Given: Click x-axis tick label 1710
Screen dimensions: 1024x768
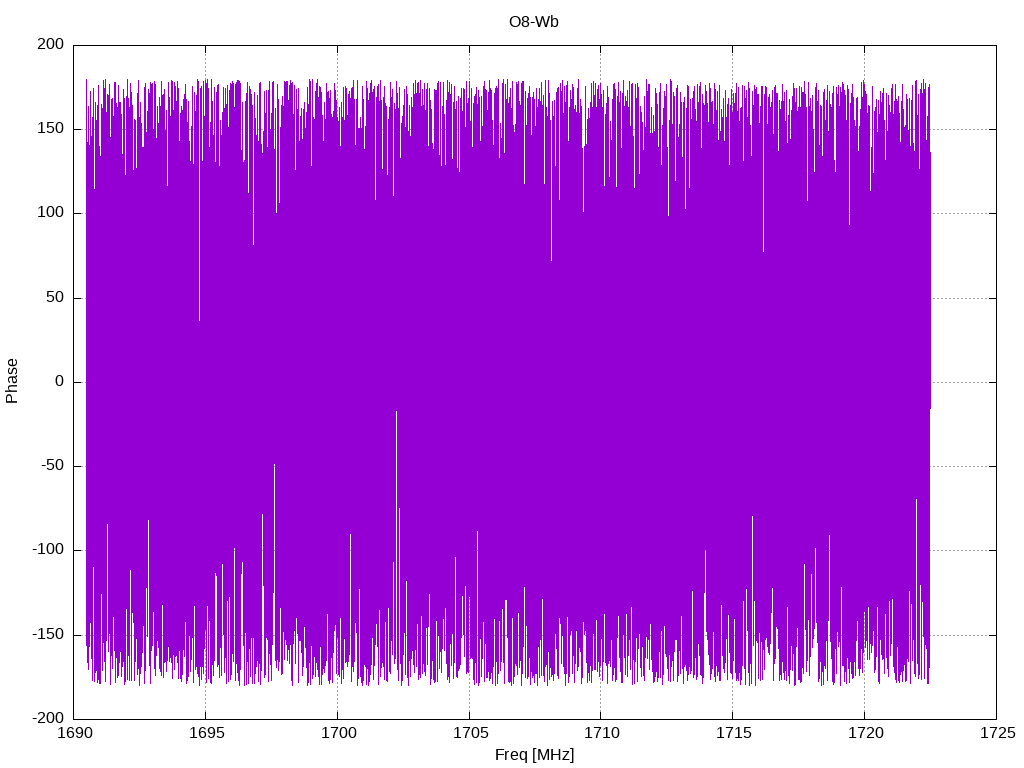Looking at the screenshot, I should [x=601, y=733].
